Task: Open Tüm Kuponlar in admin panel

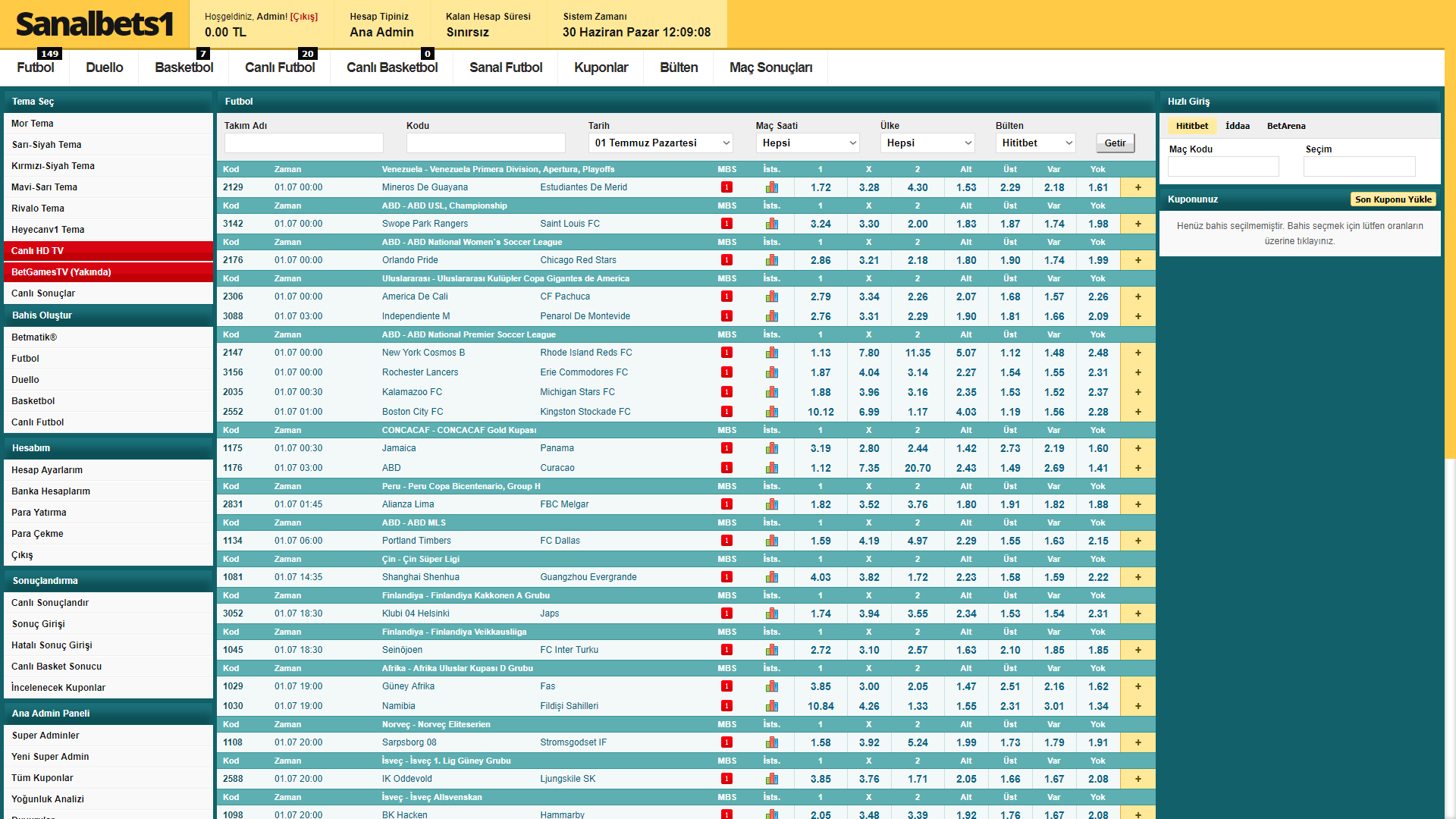Action: 108,778
